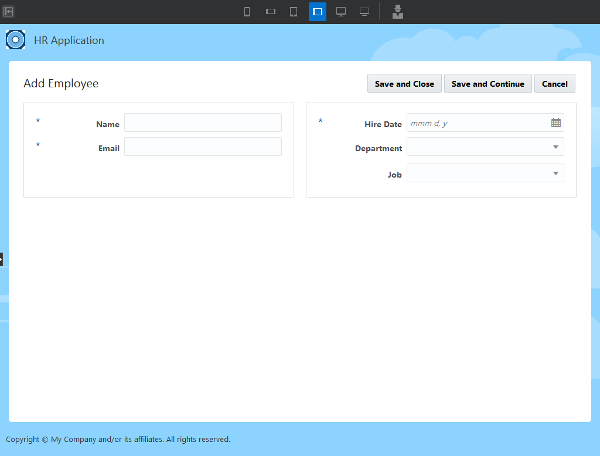Click the HR Application title text
Viewport: 600px width, 456px height.
[69, 40]
